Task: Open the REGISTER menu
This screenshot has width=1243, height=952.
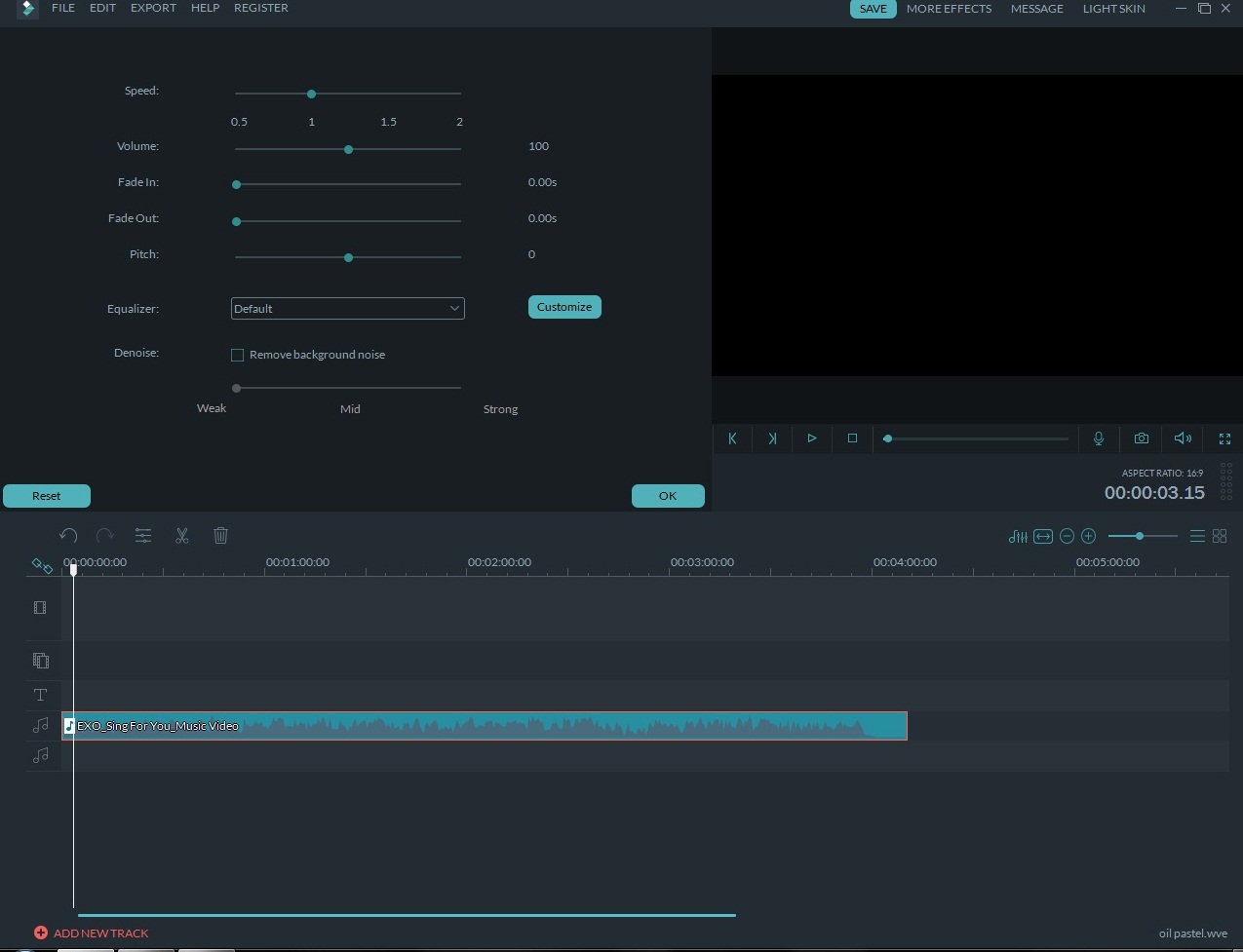Action: (x=261, y=8)
